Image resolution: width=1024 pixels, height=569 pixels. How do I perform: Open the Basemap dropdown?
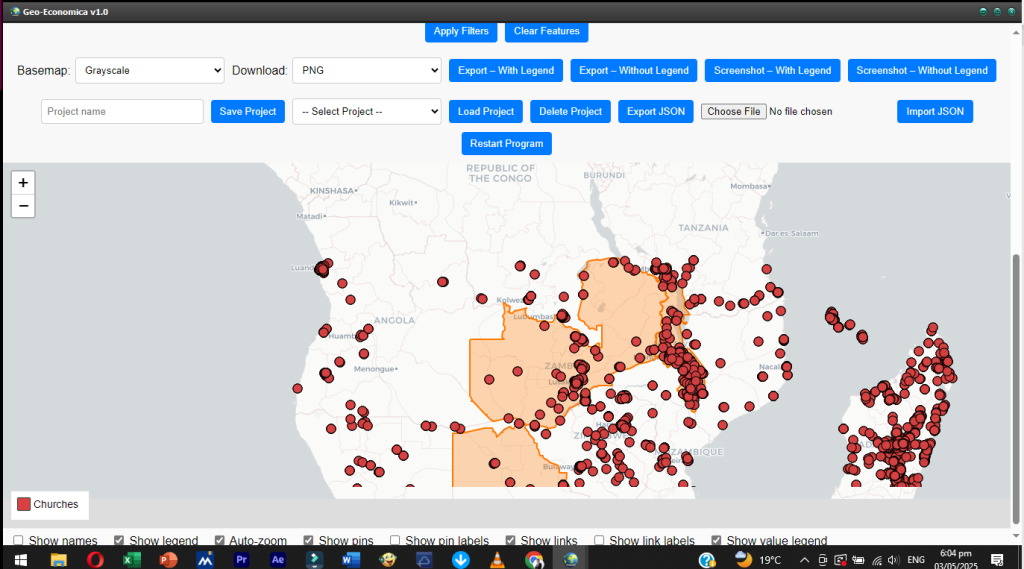tap(150, 71)
